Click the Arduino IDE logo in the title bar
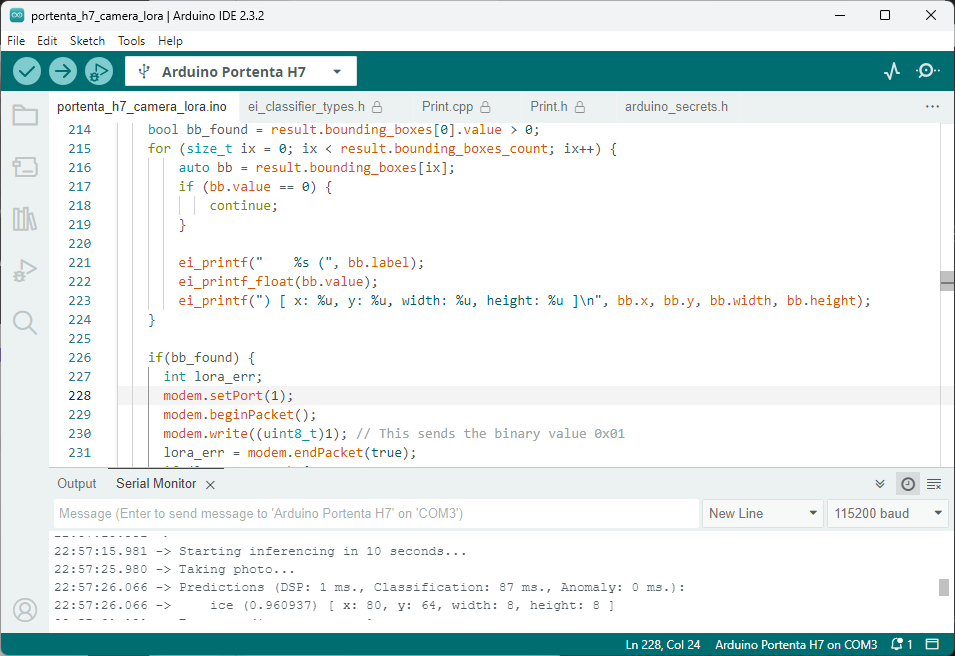The height and width of the screenshot is (656, 955). point(17,15)
